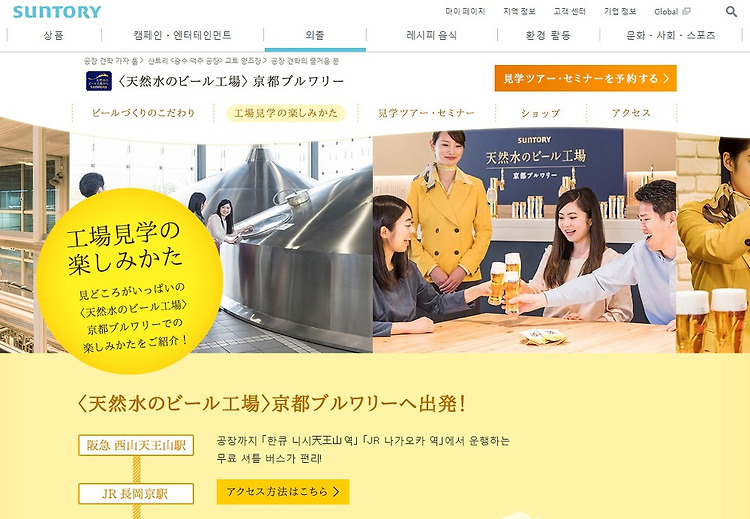Viewport: 750px width, 519px height.
Task: Click arrow on アクセス方法はこちら button
Action: (x=336, y=492)
